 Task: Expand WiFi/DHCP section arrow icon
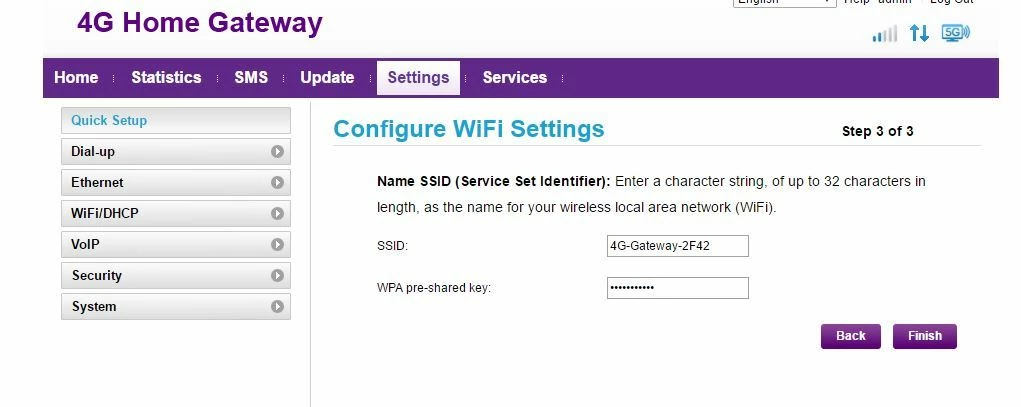pos(277,214)
